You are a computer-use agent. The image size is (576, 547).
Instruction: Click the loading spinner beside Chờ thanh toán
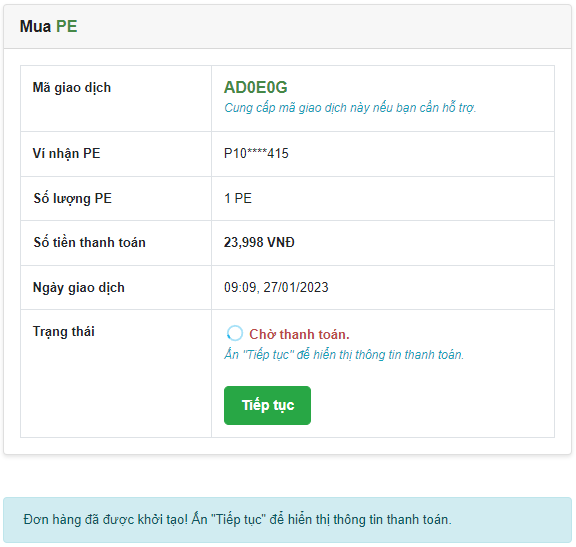pos(235,333)
